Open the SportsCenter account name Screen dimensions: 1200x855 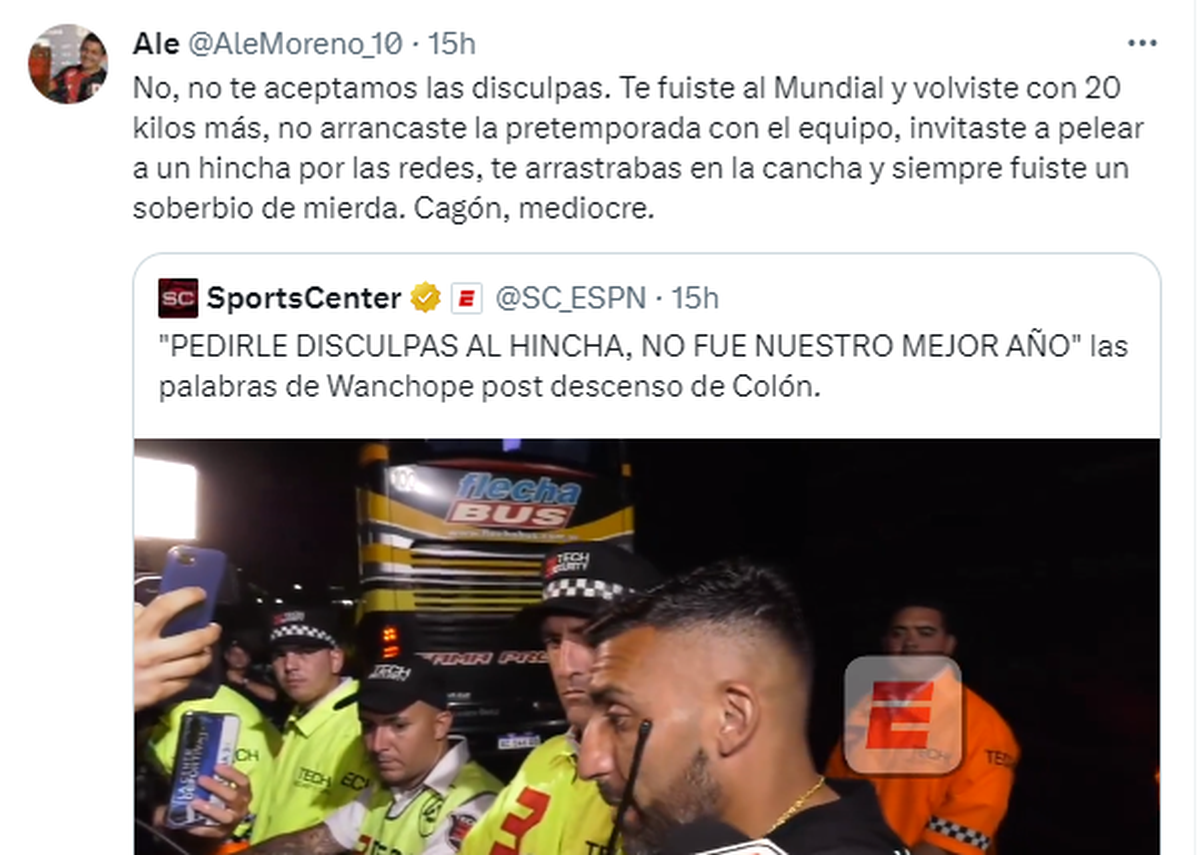304,298
